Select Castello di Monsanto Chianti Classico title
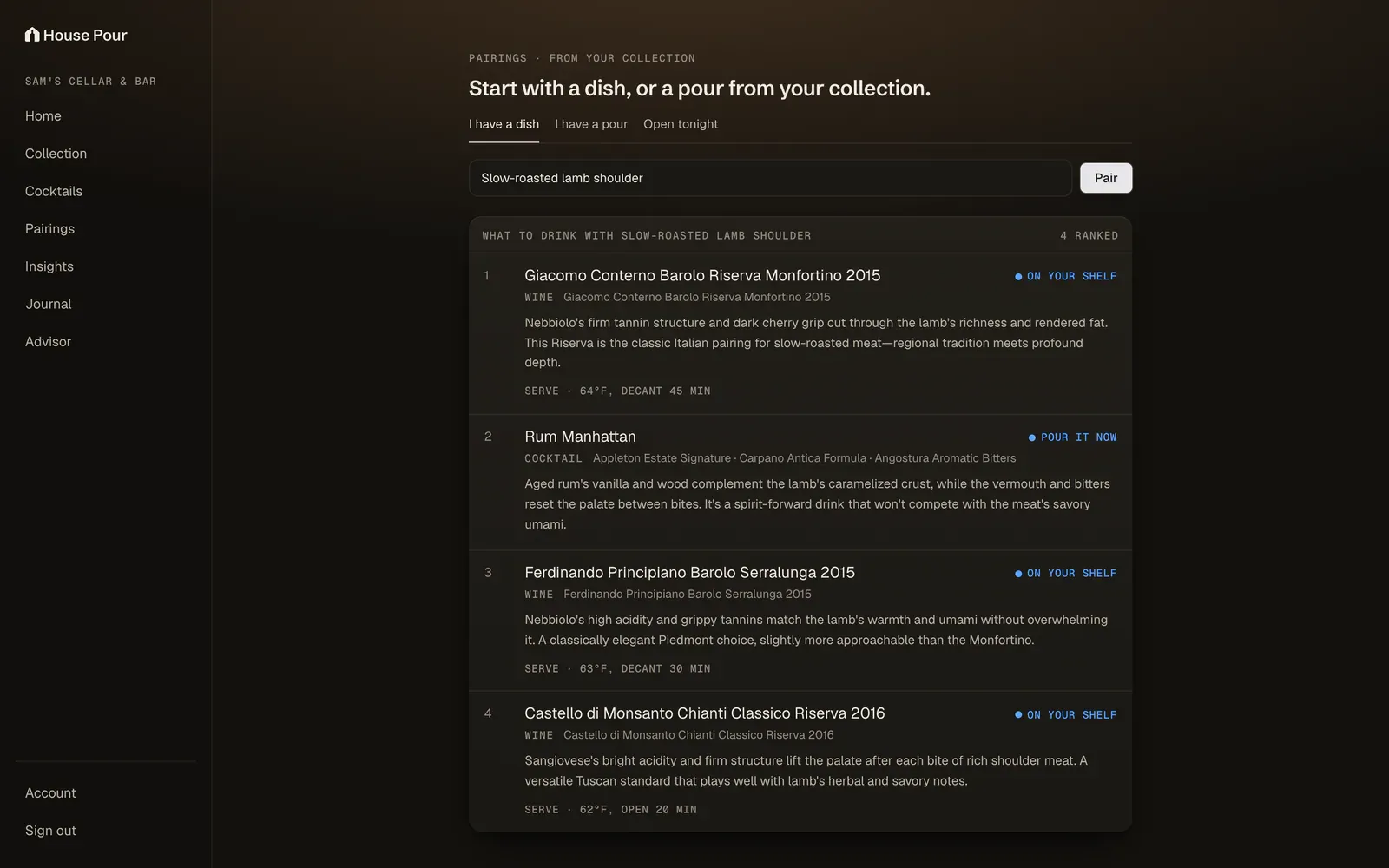This screenshot has height=868, width=1389. point(705,713)
